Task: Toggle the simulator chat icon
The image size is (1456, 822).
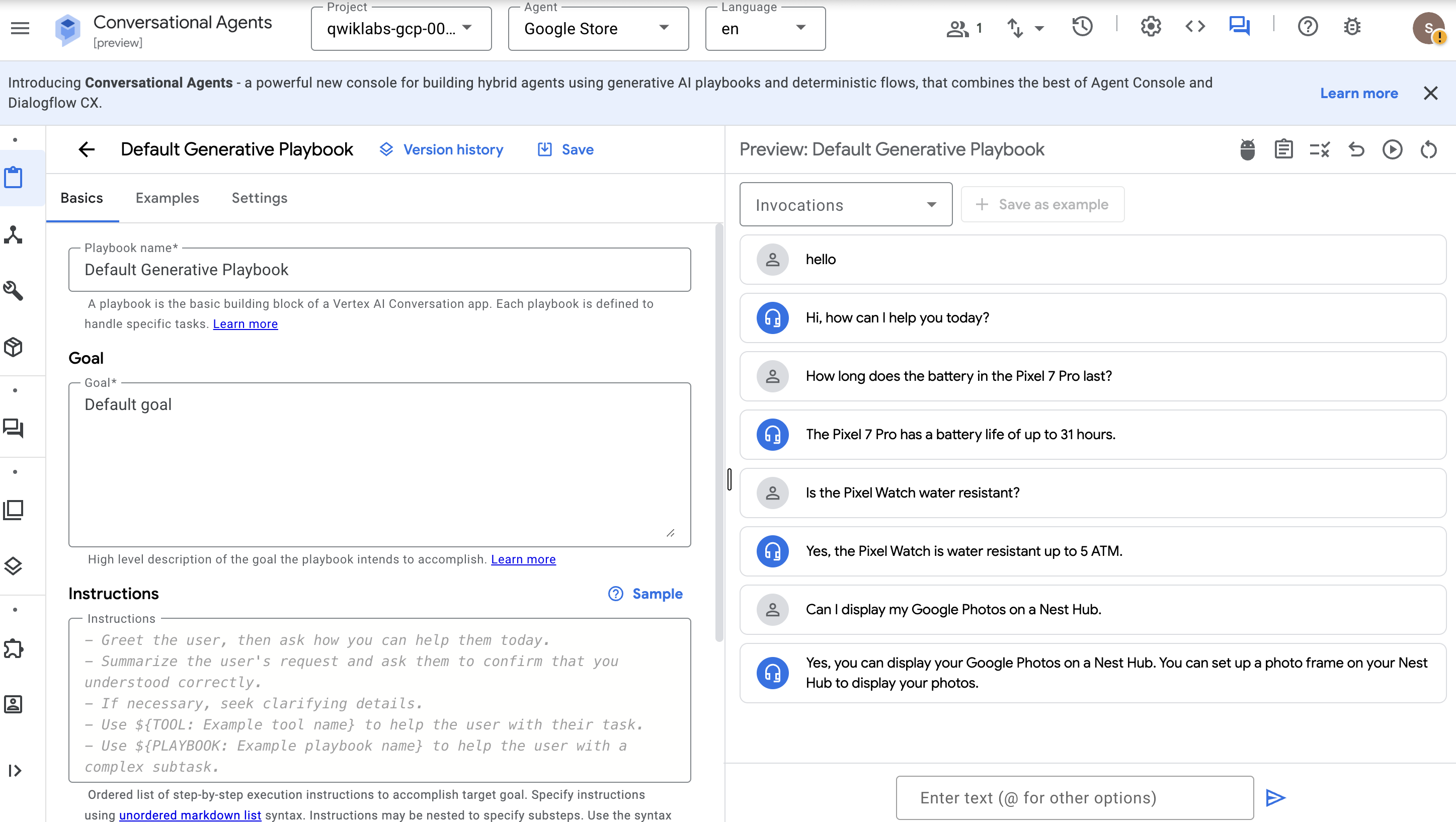Action: [x=1240, y=27]
